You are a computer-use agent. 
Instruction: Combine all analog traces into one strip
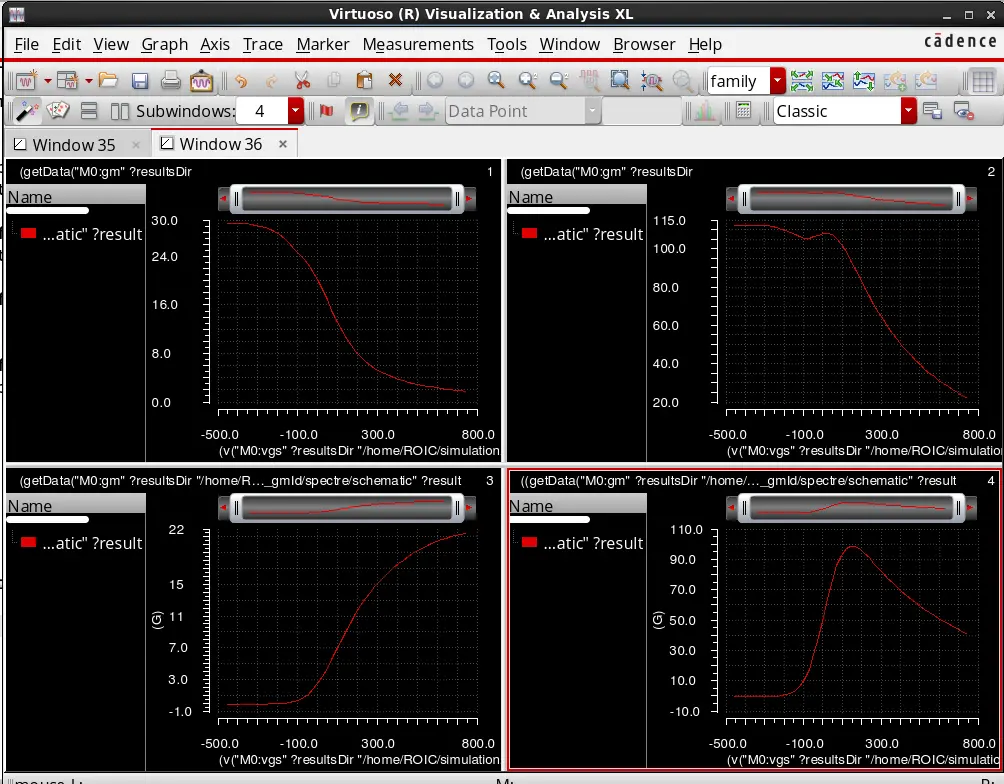pos(832,81)
